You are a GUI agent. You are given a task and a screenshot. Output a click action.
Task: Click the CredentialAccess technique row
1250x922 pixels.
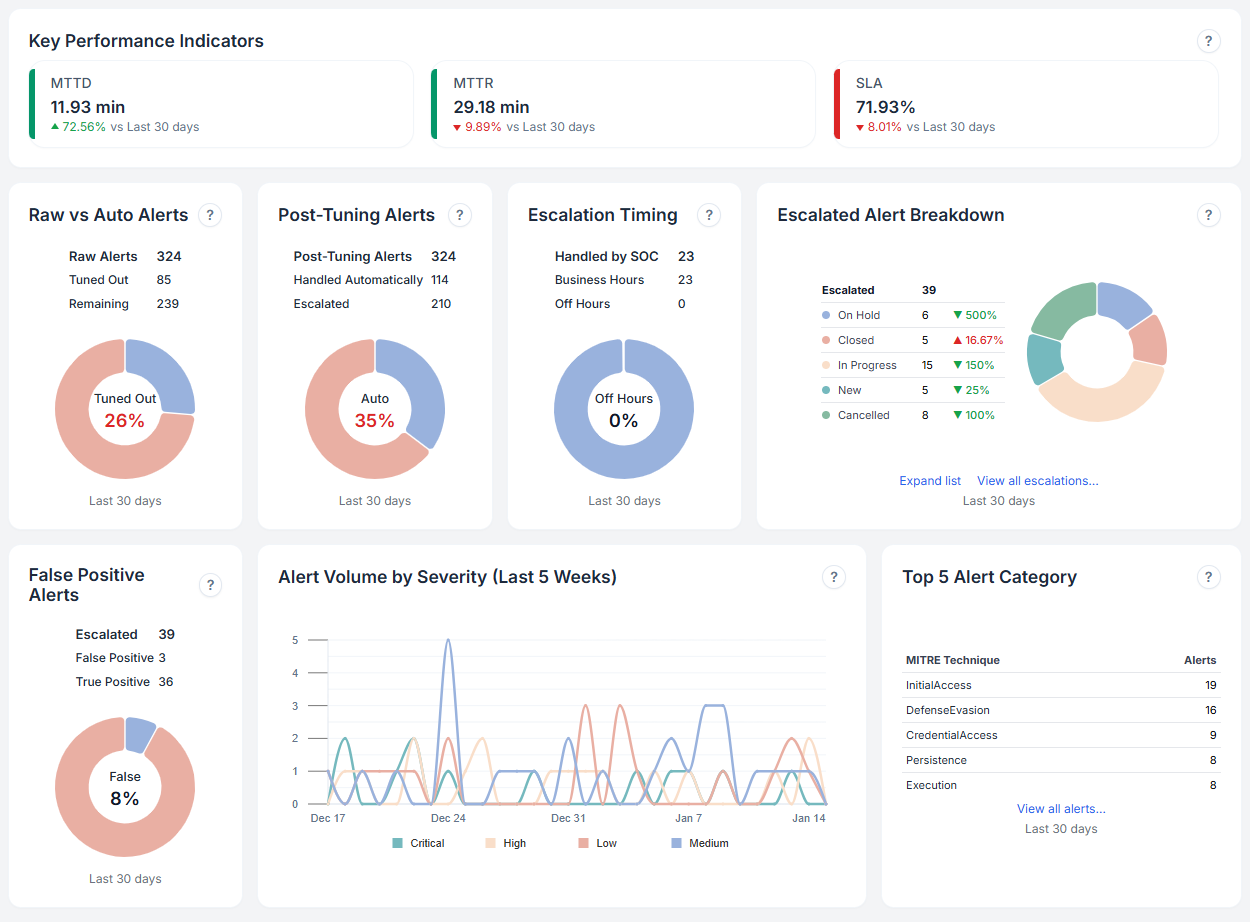point(1061,735)
